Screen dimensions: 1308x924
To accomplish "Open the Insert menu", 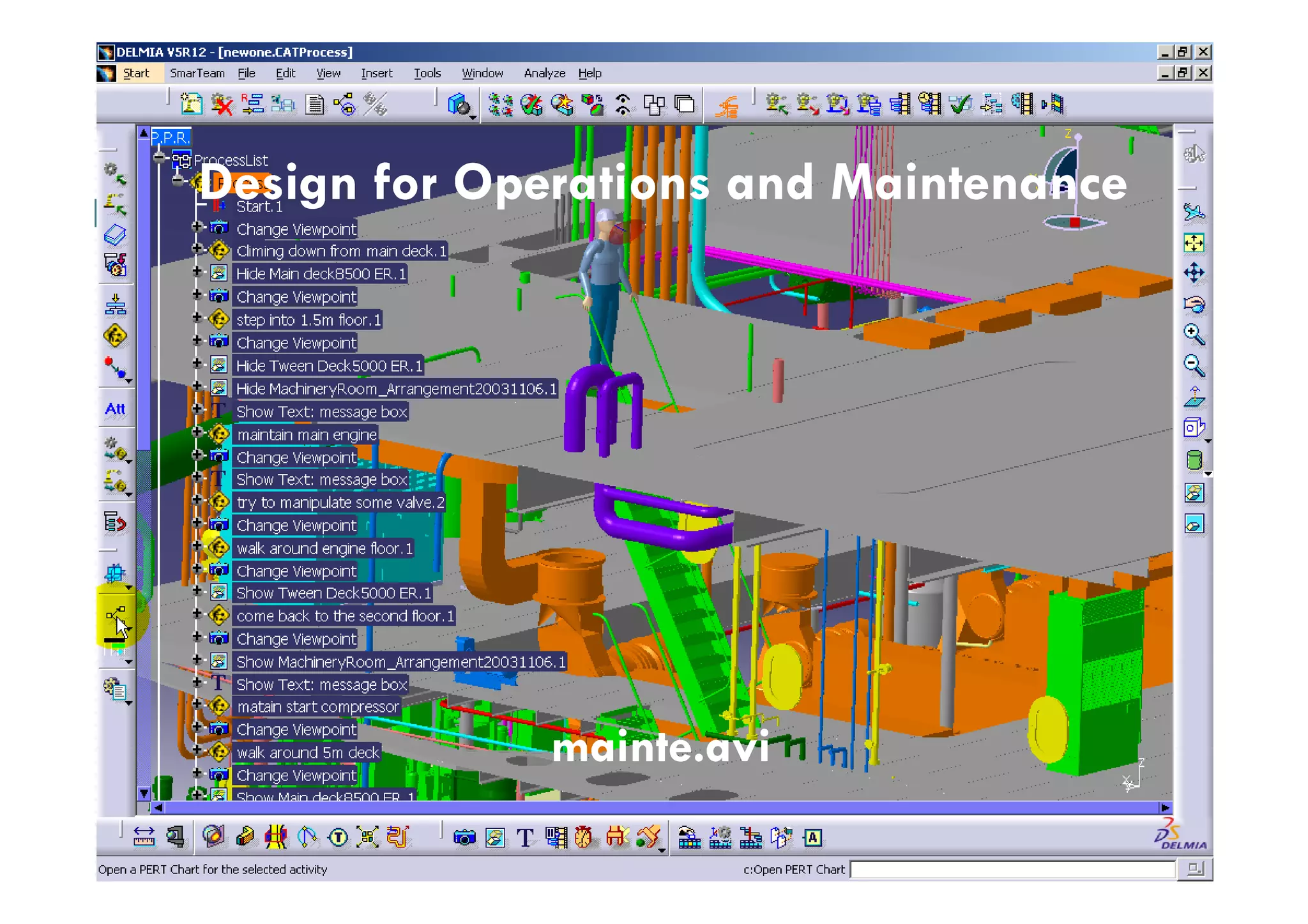I will pyautogui.click(x=376, y=73).
